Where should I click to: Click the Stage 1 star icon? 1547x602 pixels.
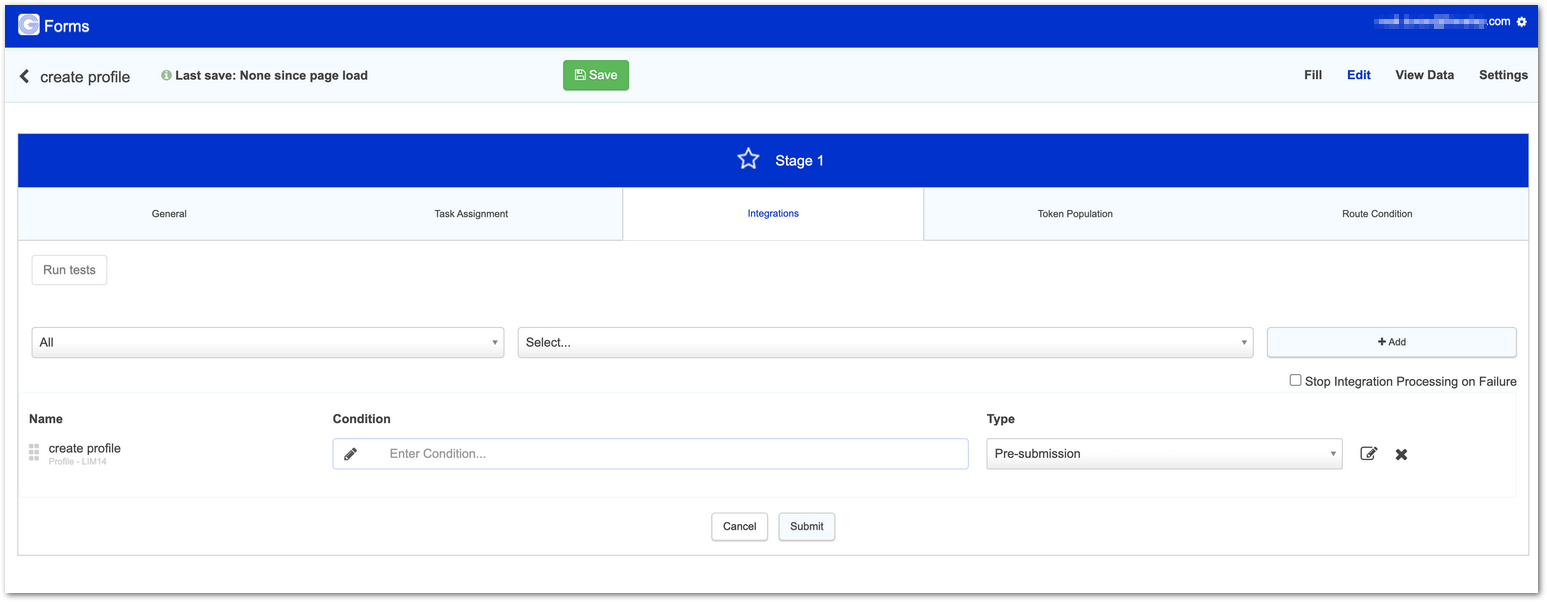[748, 159]
